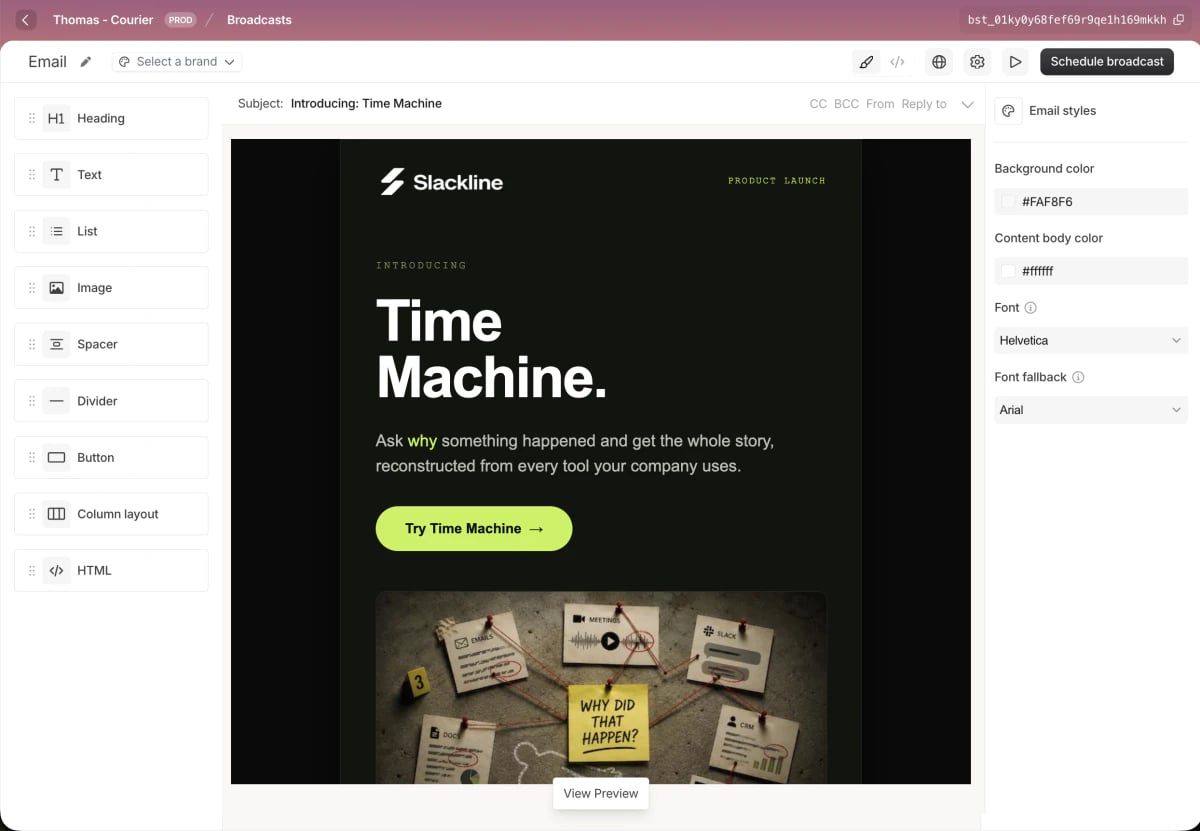Viewport: 1200px width, 831px height.
Task: Switch to the code view editor
Action: 898,62
